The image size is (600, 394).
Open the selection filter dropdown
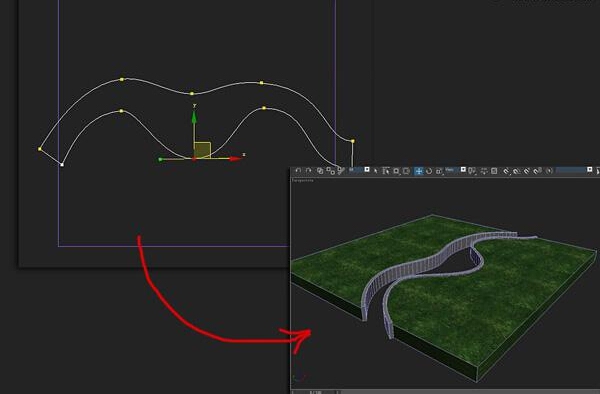pos(359,169)
